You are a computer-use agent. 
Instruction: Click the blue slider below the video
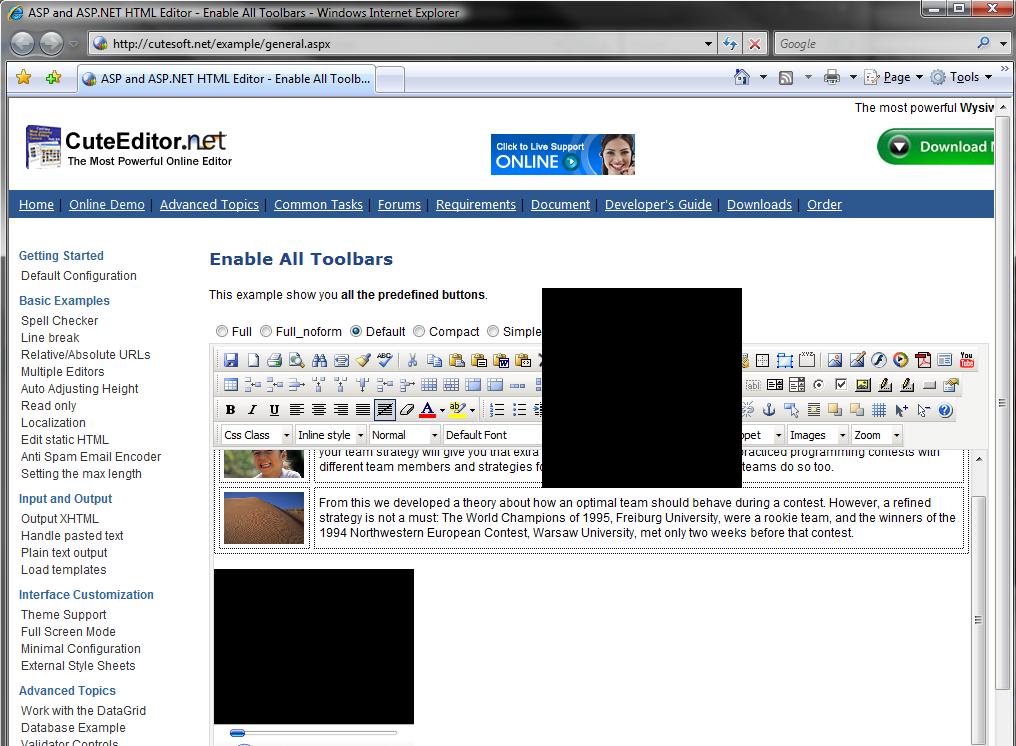point(237,733)
